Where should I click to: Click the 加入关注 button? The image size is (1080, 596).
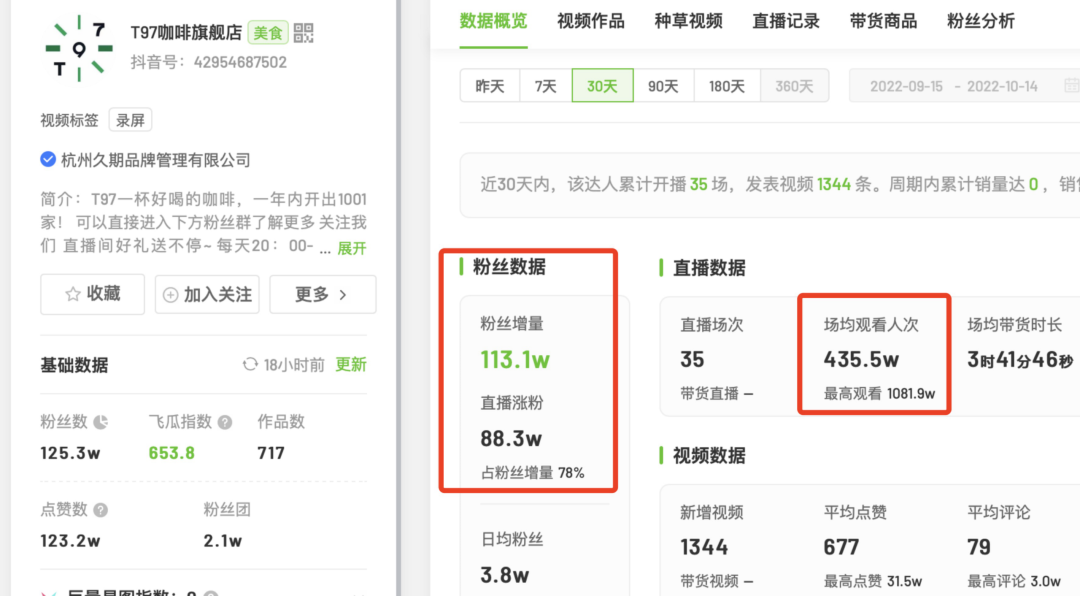(x=207, y=294)
